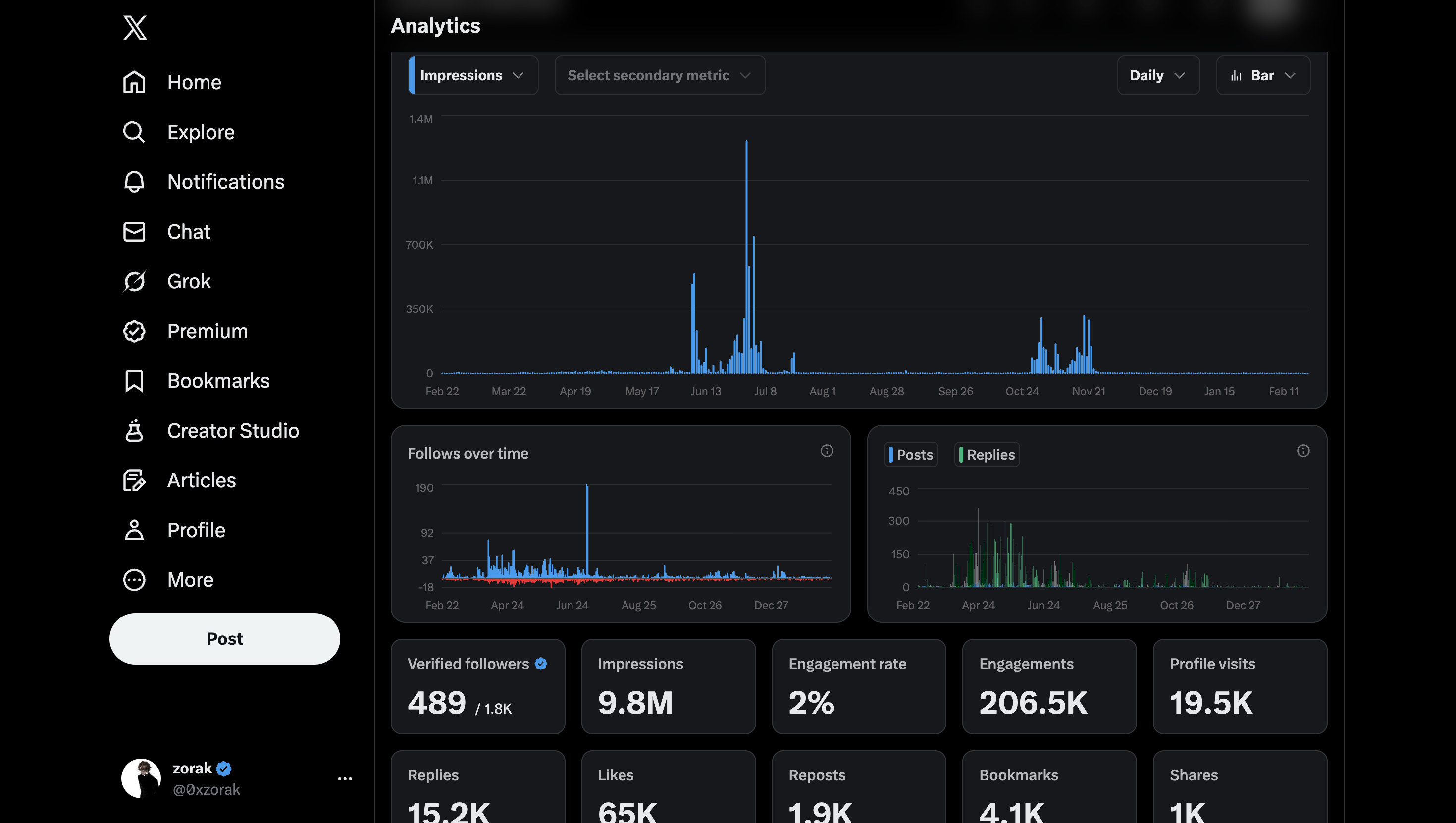The height and width of the screenshot is (823, 1456).
Task: Go to the Explore menu item
Action: [201, 132]
